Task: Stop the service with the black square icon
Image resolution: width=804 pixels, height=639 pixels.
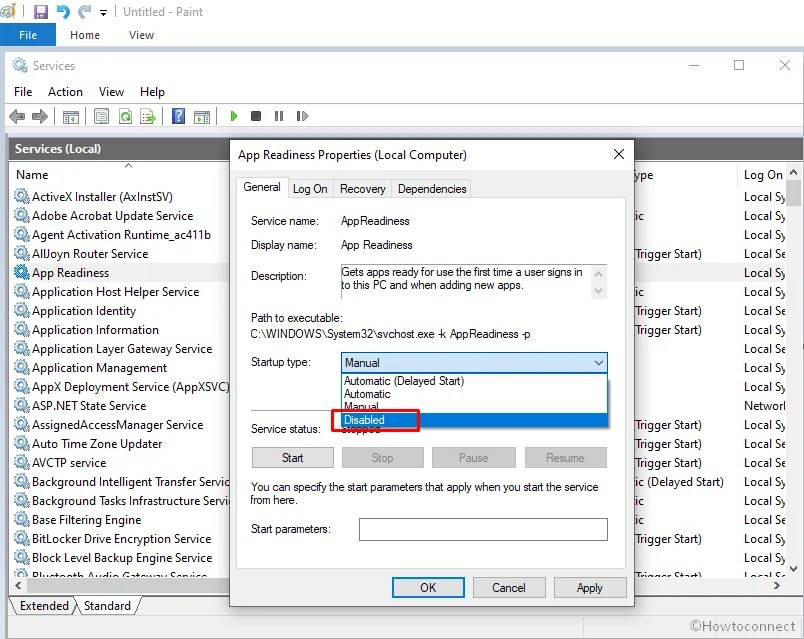Action: click(x=257, y=116)
